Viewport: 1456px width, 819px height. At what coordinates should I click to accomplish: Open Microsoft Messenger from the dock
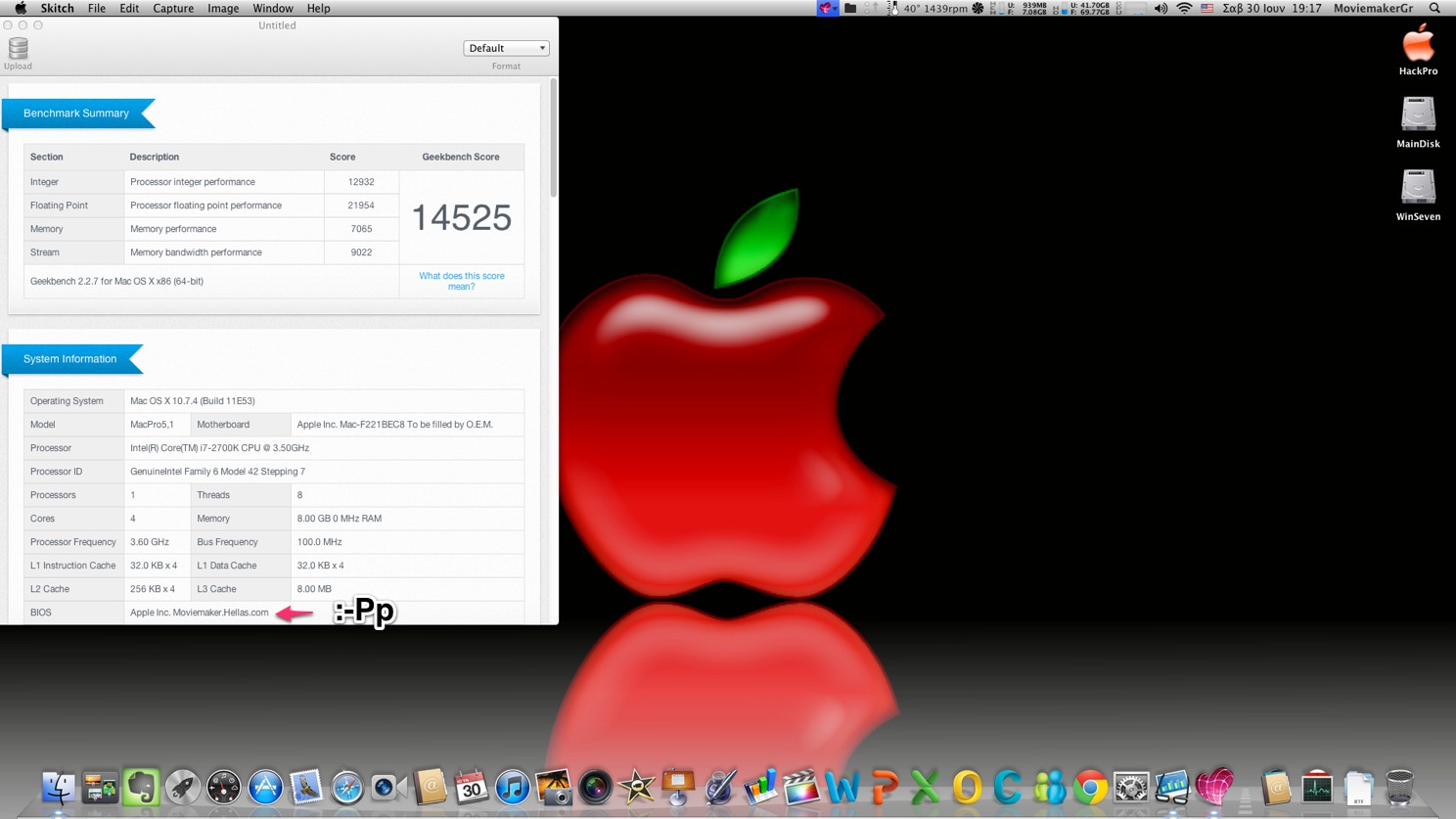[x=1049, y=787]
